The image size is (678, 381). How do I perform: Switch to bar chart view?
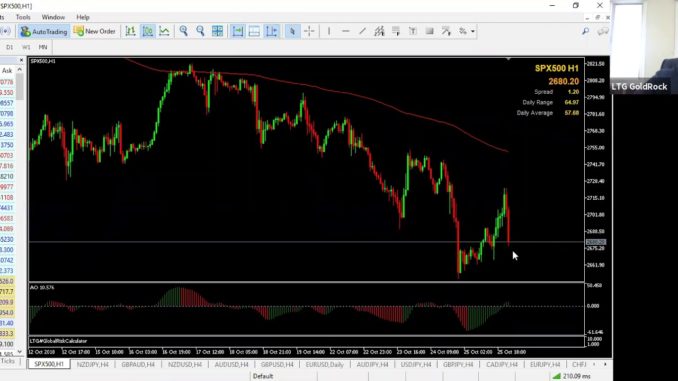pos(131,31)
